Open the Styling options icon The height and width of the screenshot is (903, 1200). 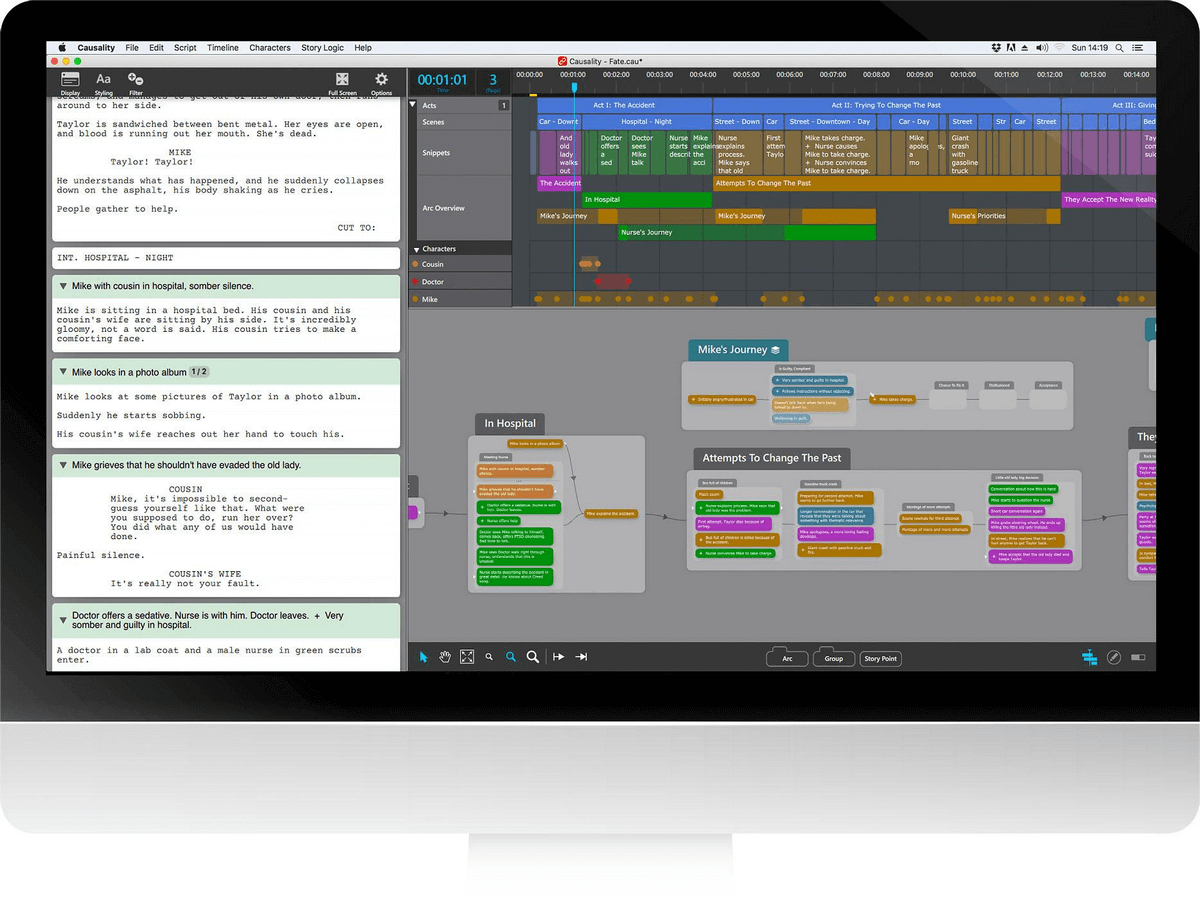[x=103, y=81]
